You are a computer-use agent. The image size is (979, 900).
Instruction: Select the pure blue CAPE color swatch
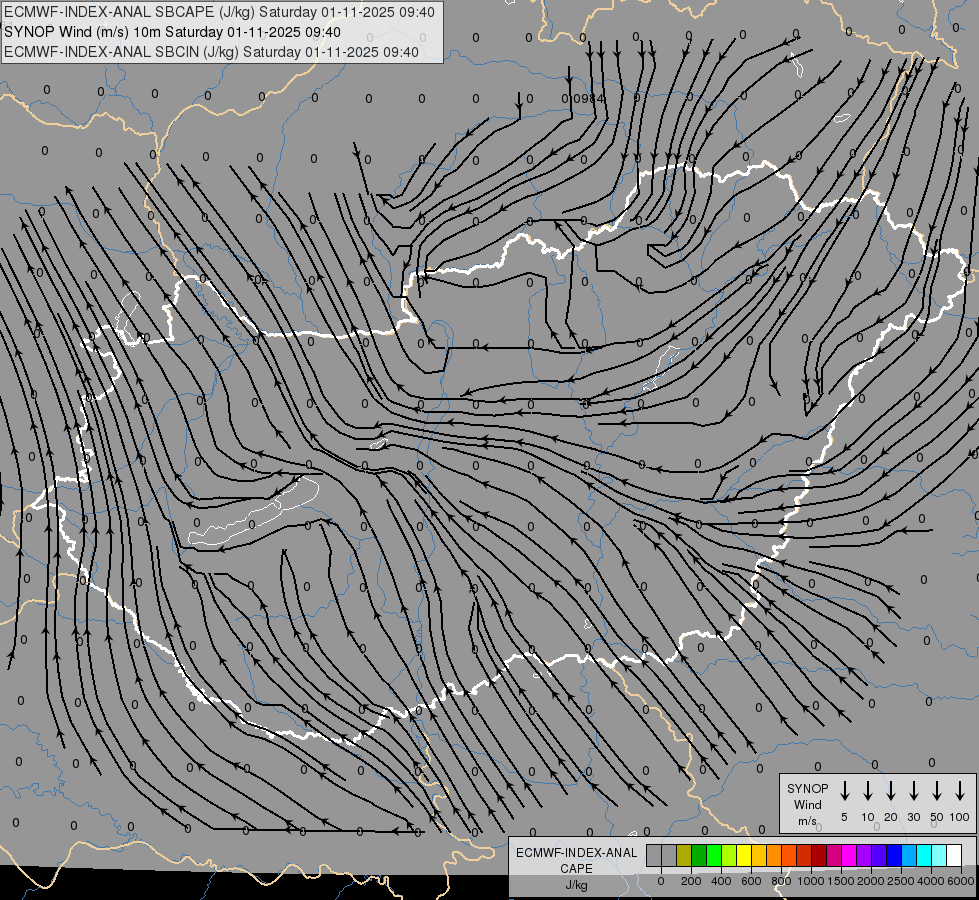click(894, 855)
